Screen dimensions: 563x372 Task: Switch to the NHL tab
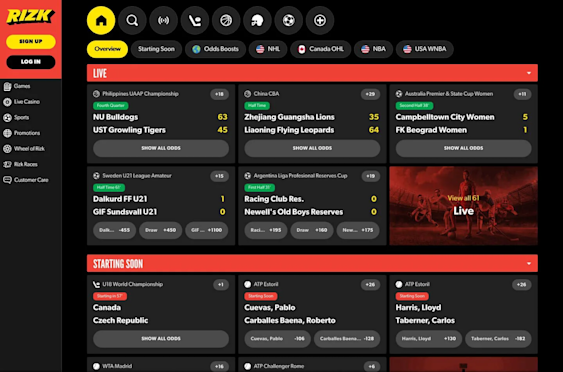click(x=268, y=49)
